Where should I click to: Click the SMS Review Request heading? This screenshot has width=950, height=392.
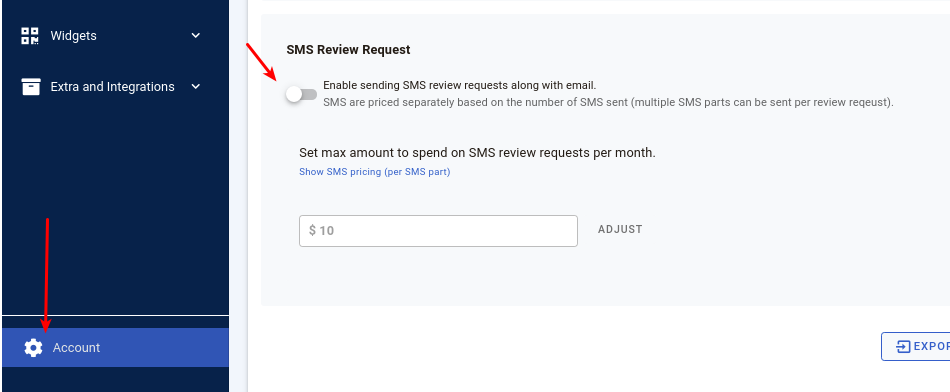[x=348, y=50]
